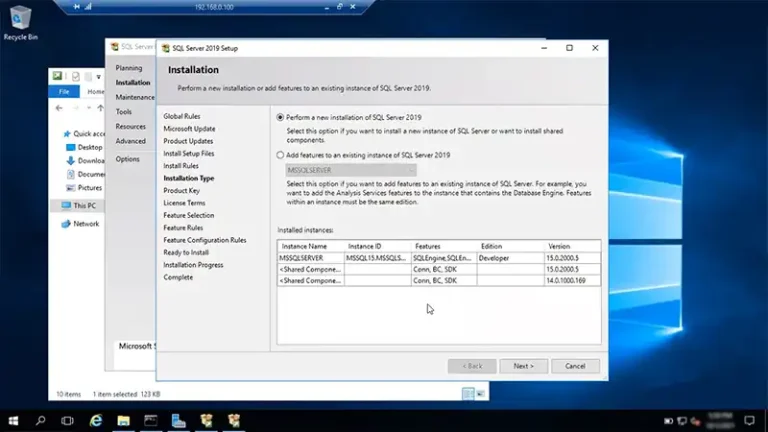Go back with Explorer's back arrow
This screenshot has height=432, width=768.
59,108
